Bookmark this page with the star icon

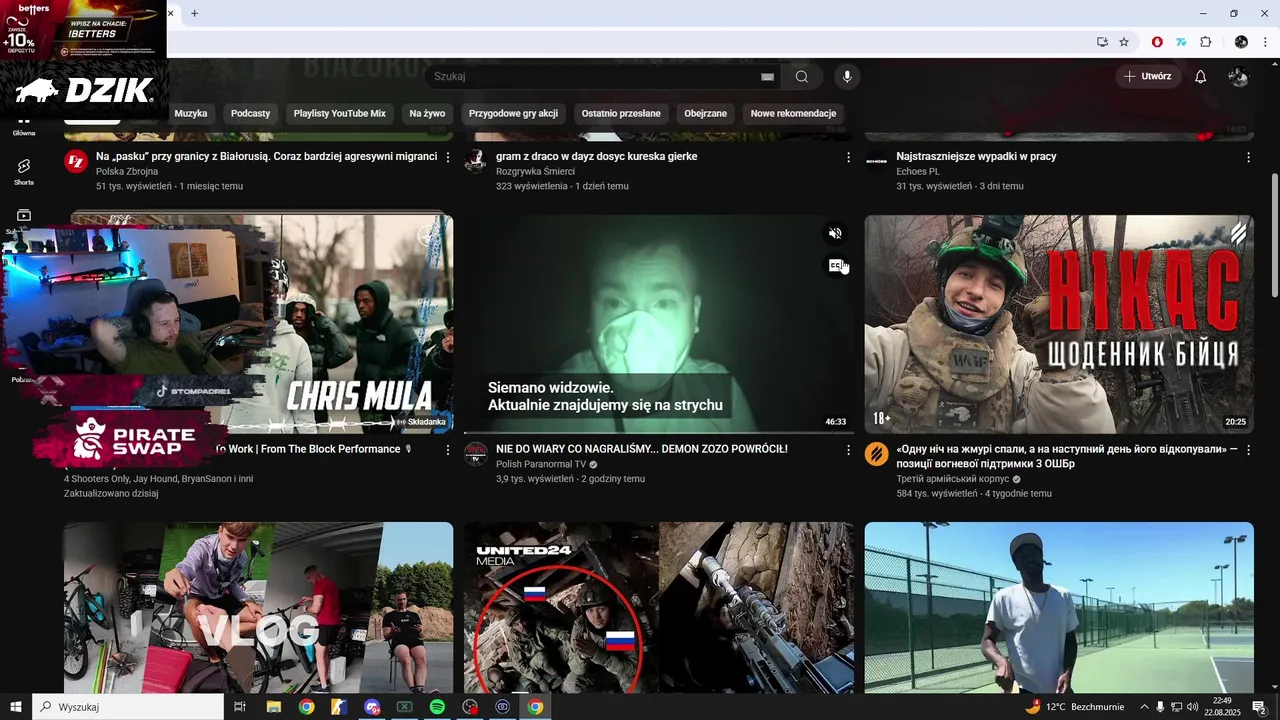[x=1124, y=42]
